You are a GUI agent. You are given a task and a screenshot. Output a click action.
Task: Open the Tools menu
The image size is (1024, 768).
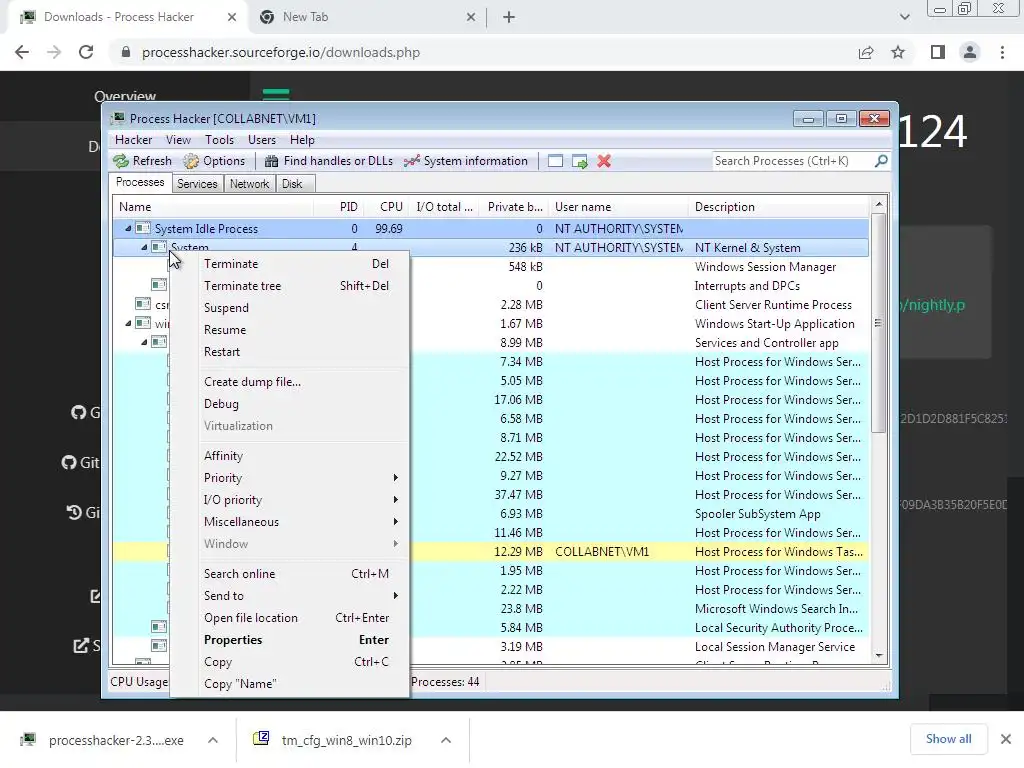pyautogui.click(x=219, y=140)
